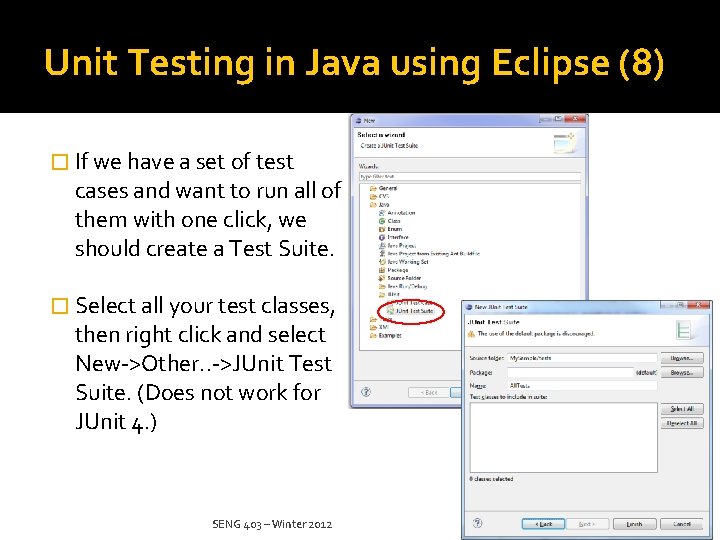Click the Java Project icon

[382, 246]
